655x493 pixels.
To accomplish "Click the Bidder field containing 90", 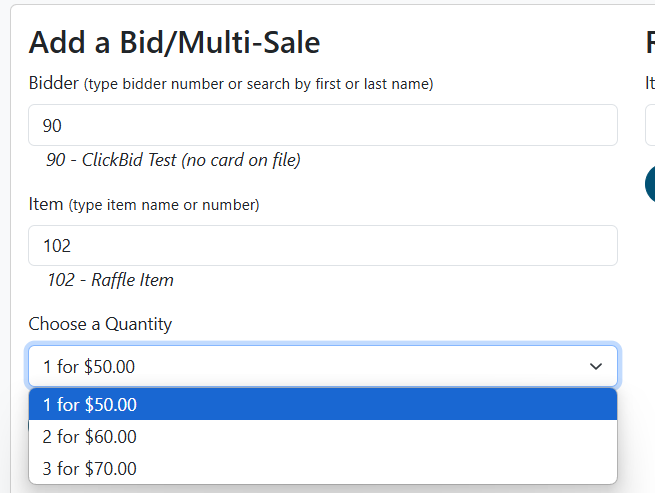I will 322,126.
